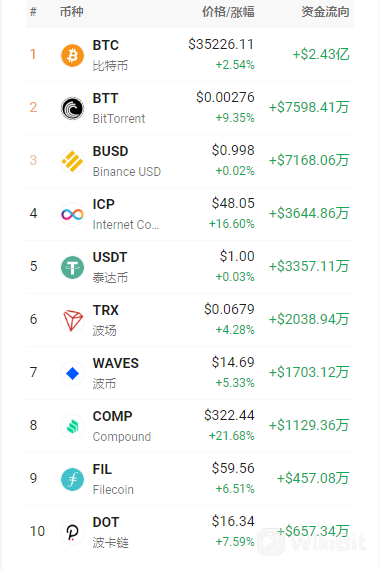
Task: Click the WAVES price $14.69
Action: [x=233, y=362]
